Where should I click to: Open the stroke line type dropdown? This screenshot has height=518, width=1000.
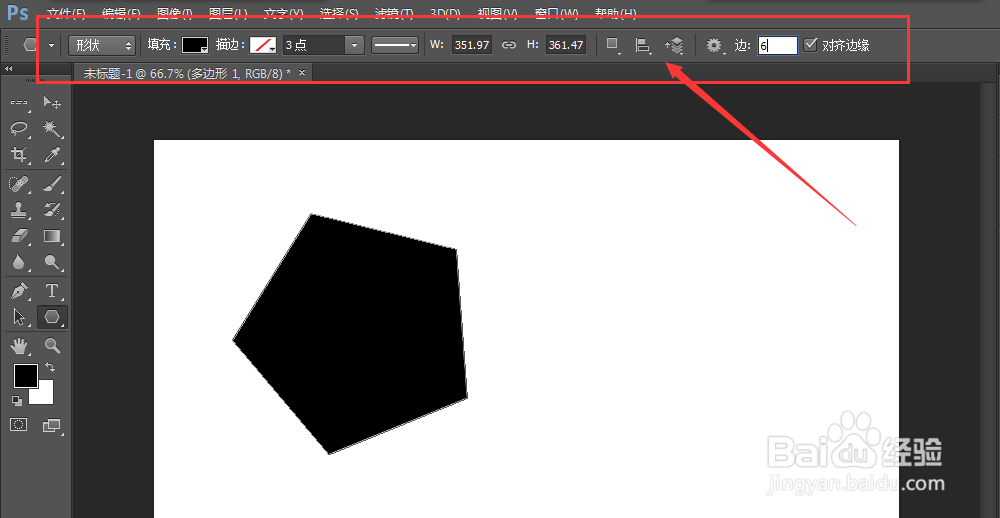[395, 45]
